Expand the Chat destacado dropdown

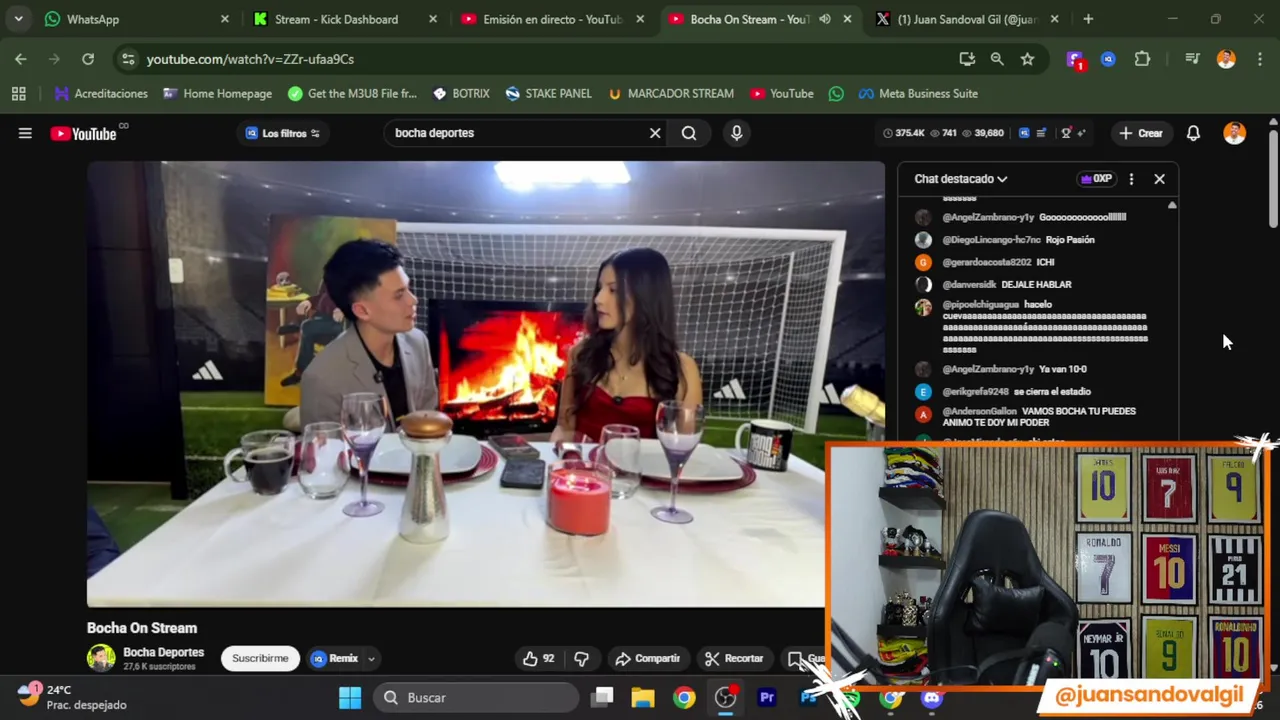960,179
